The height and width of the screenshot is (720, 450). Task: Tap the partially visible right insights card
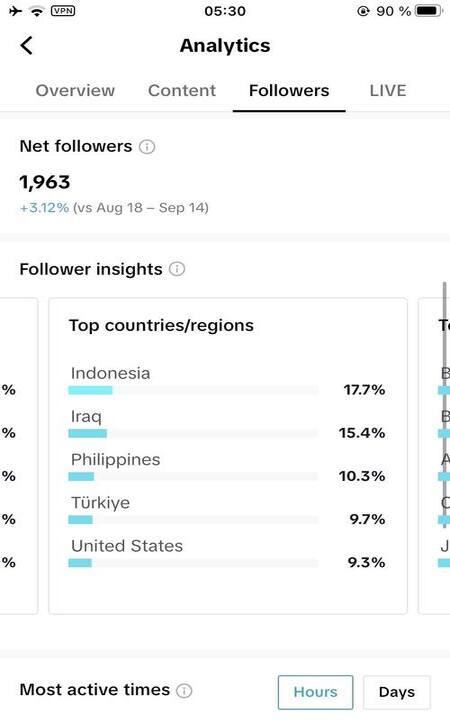434,456
